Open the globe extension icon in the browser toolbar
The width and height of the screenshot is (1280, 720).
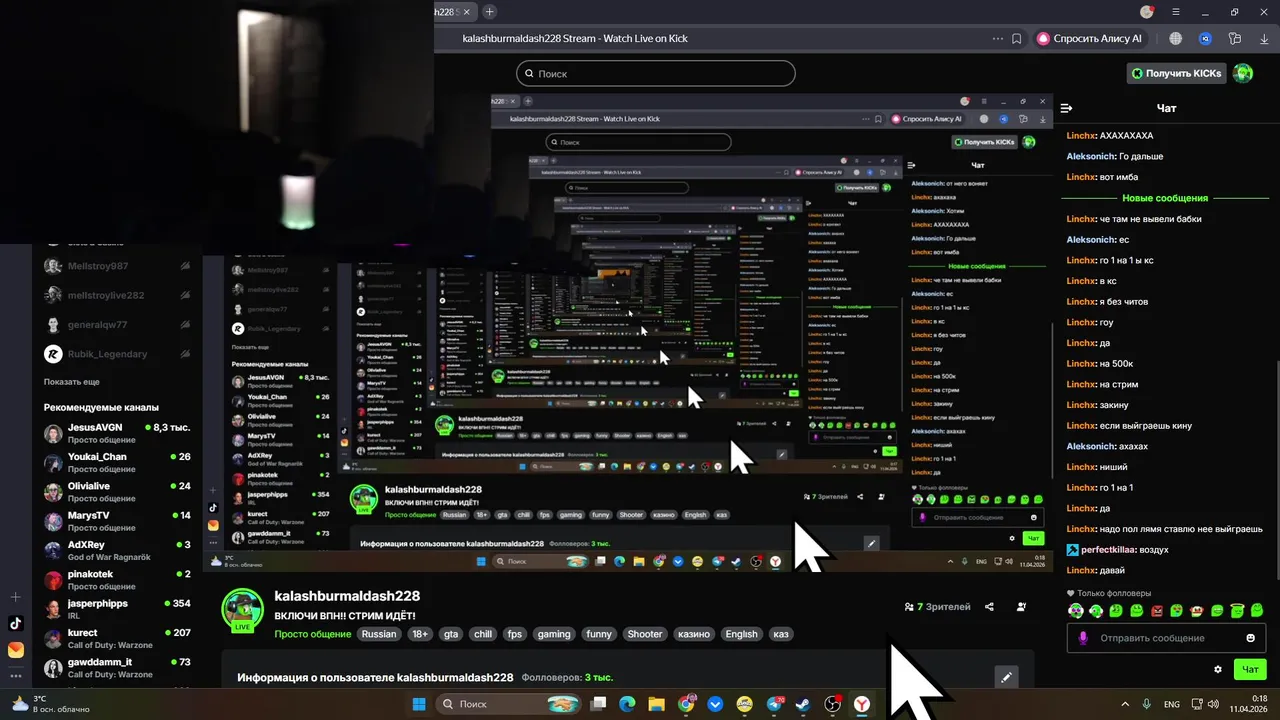pyautogui.click(x=1176, y=39)
